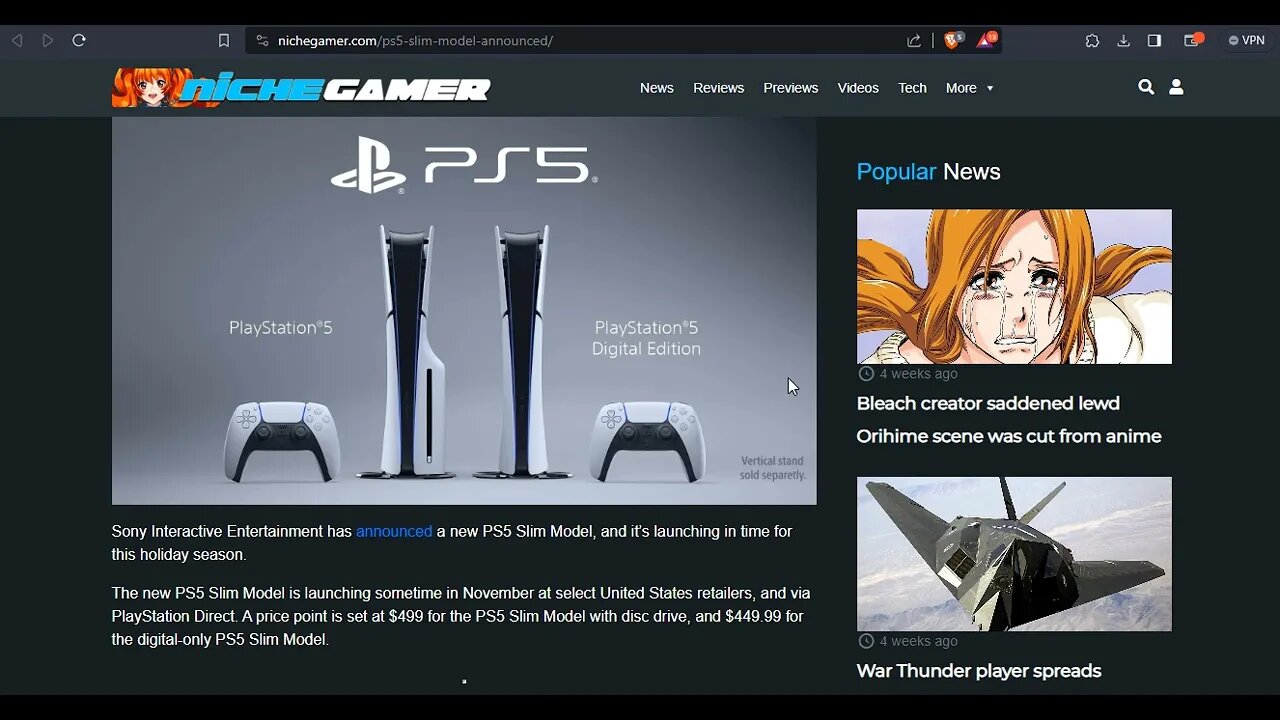Toggle the browser sidebar panel
The height and width of the screenshot is (720, 1280).
click(1154, 41)
